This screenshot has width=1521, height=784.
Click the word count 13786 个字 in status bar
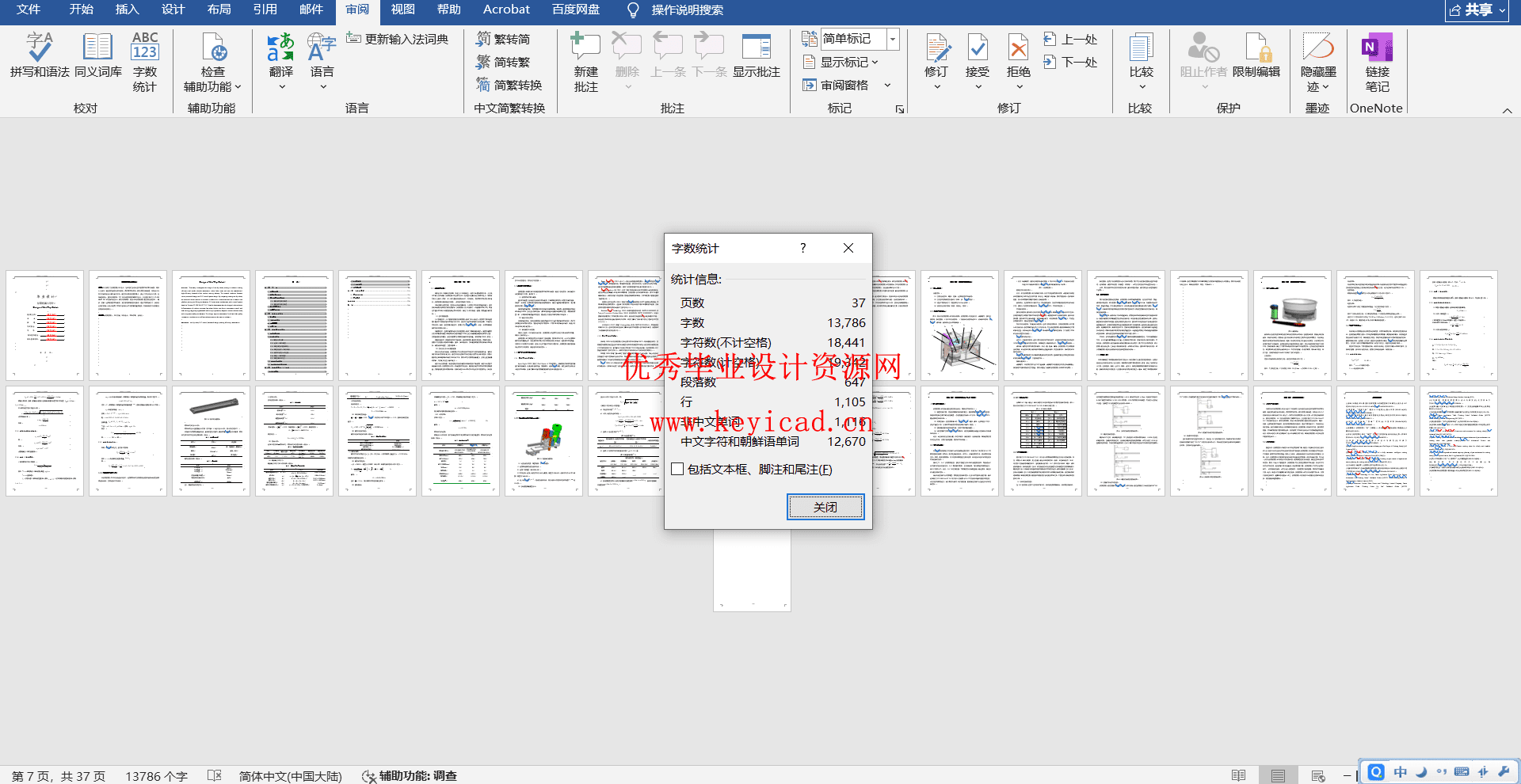[156, 776]
